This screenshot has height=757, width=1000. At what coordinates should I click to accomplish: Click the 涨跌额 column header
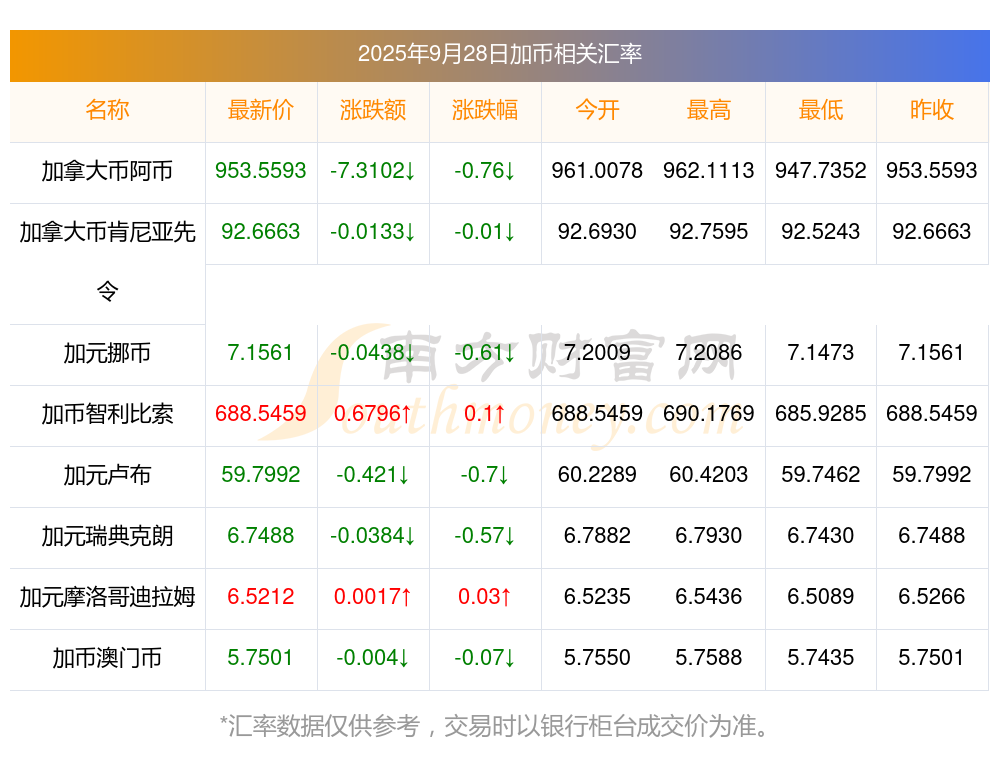pyautogui.click(x=373, y=111)
